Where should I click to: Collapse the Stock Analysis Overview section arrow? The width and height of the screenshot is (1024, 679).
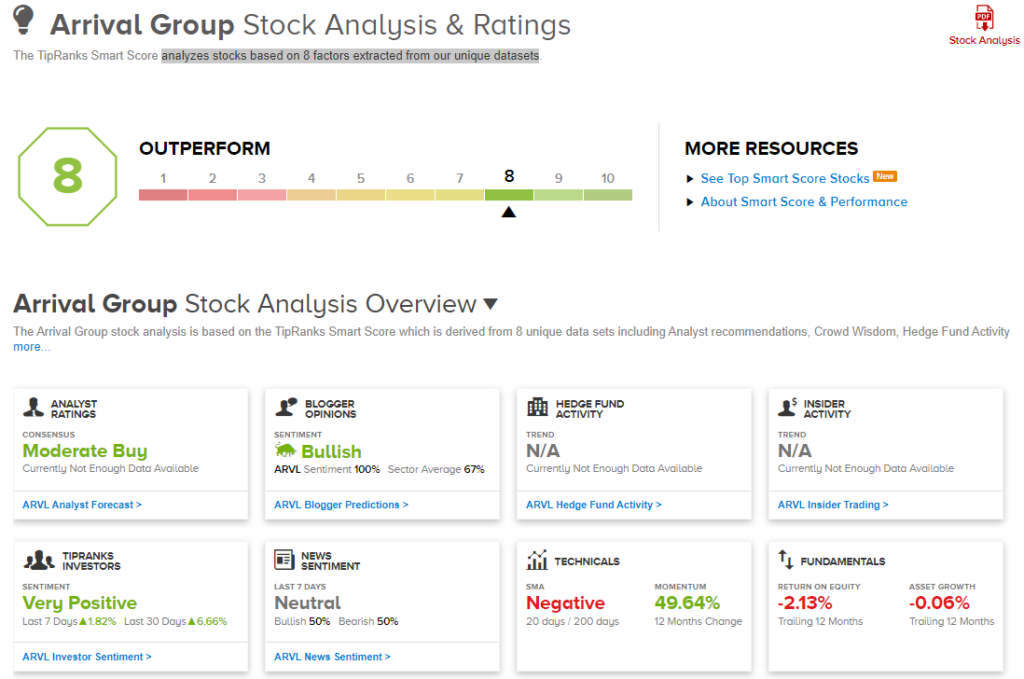(x=490, y=304)
